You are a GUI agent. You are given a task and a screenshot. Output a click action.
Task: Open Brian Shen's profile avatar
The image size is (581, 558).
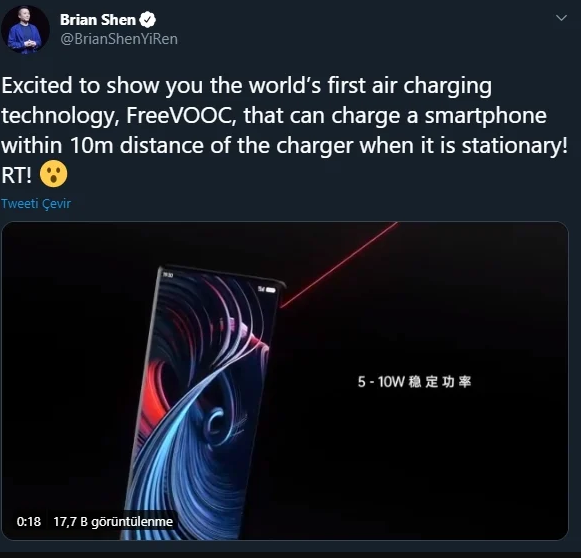click(25, 29)
